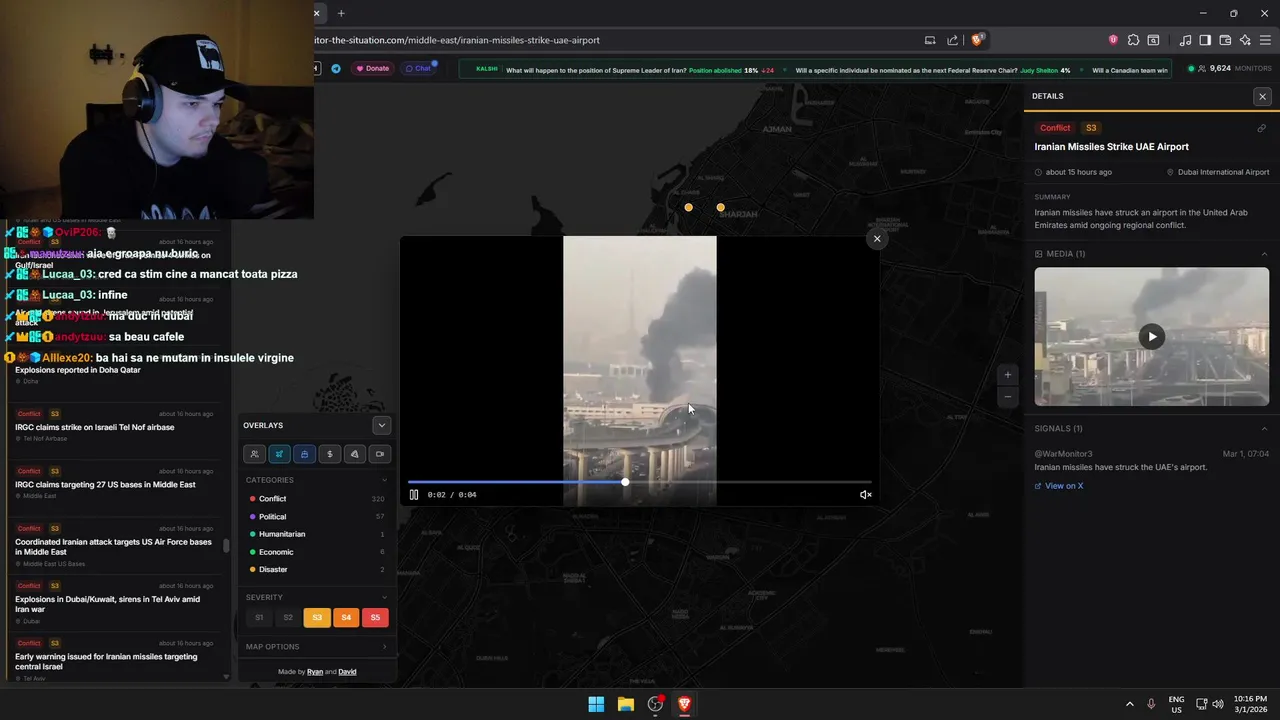Zoom in on the map
Viewport: 1280px width, 720px height.
tap(1007, 375)
